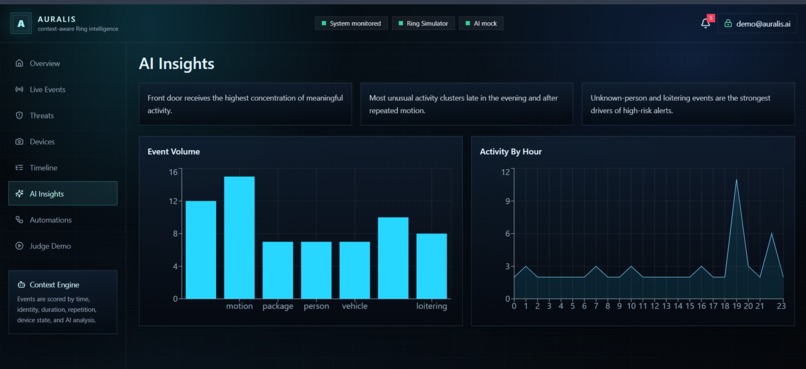Click the AI Insights sparkle icon
Screen dimensions: 806x369
20,194
